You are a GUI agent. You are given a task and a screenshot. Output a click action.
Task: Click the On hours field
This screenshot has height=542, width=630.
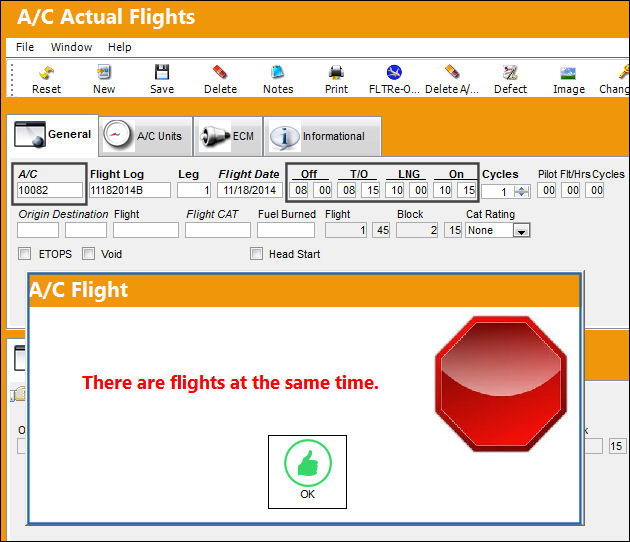point(443,190)
